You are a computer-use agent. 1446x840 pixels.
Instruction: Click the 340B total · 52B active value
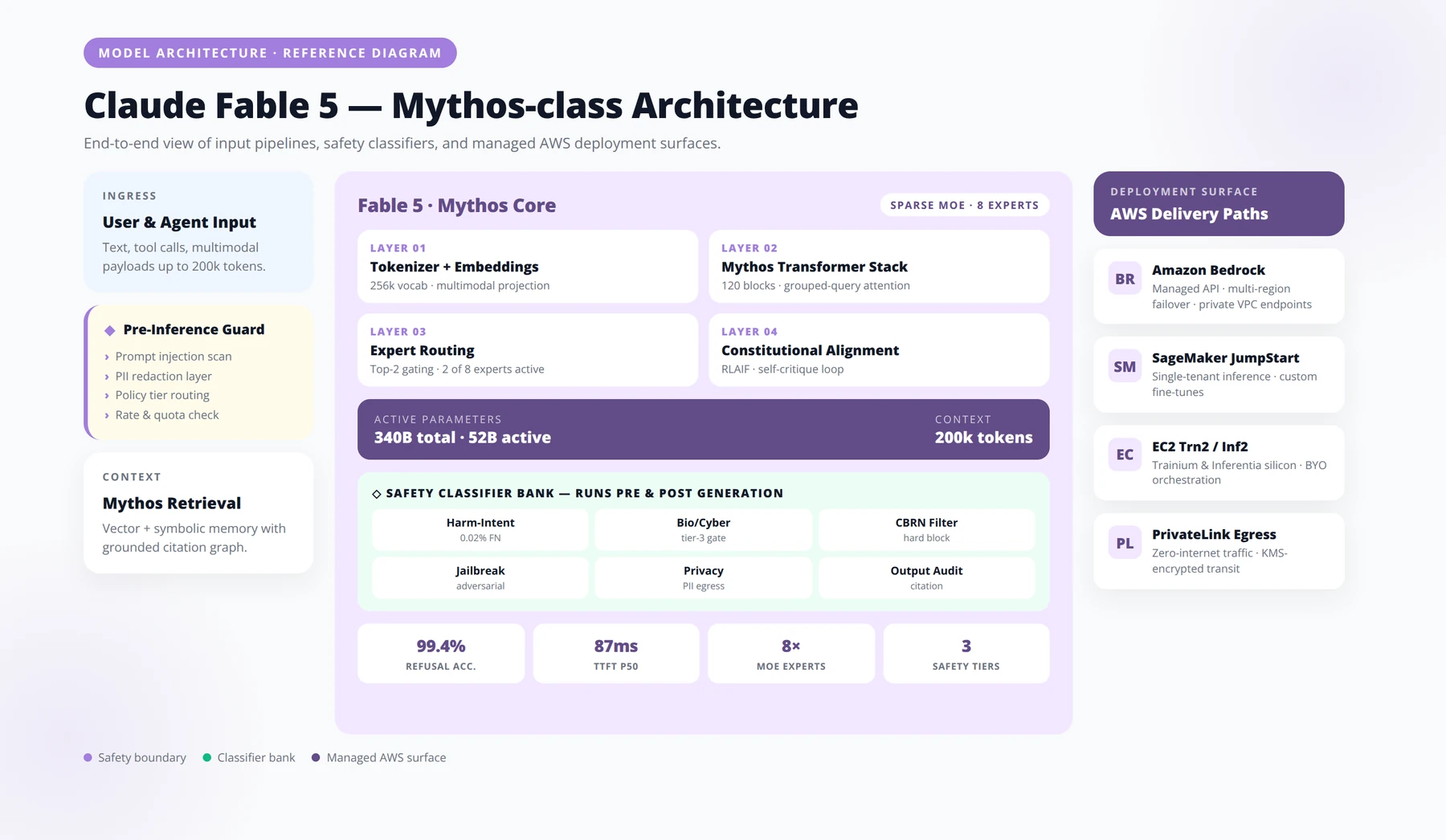tap(462, 438)
